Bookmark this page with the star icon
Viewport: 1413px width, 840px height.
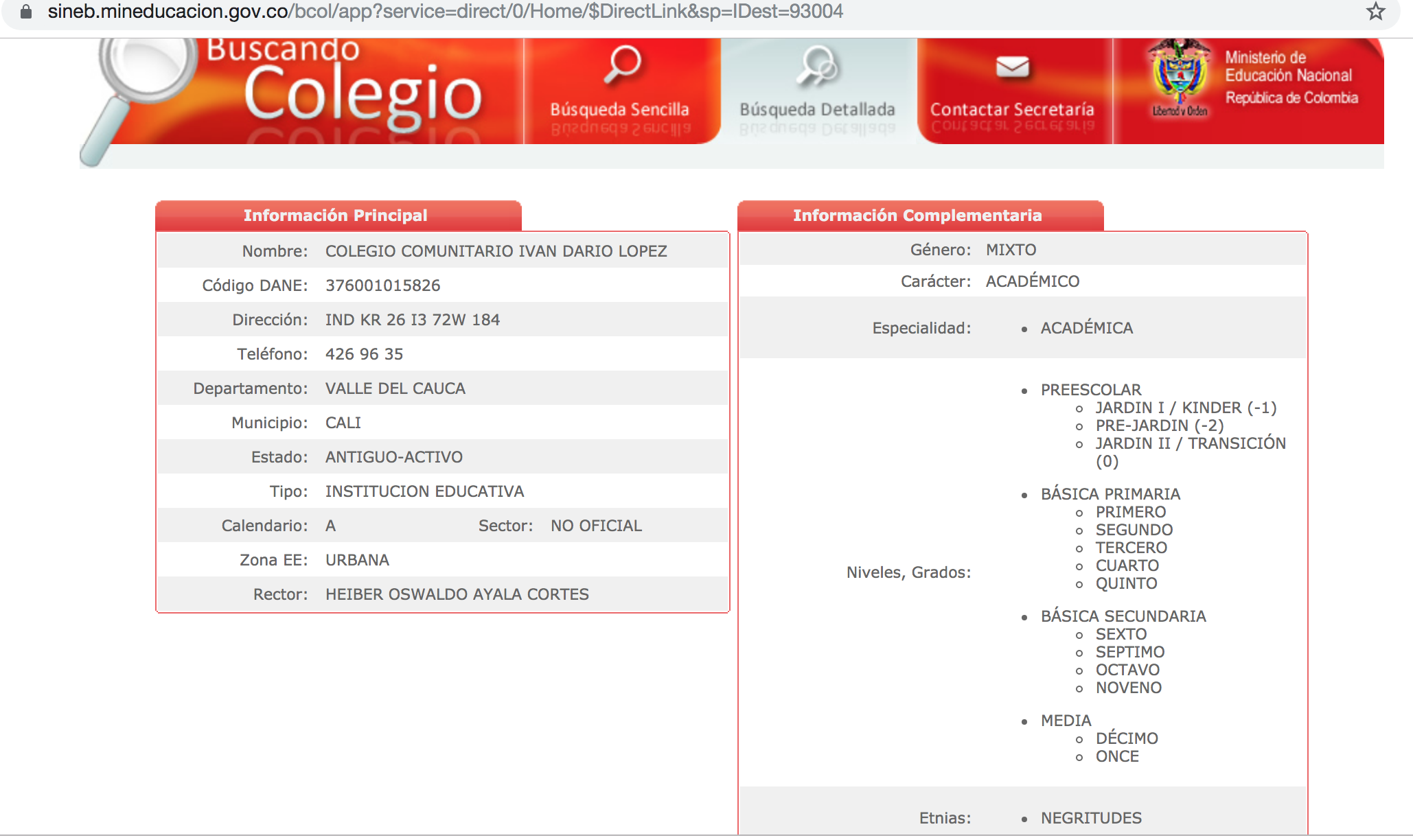coord(1375,11)
